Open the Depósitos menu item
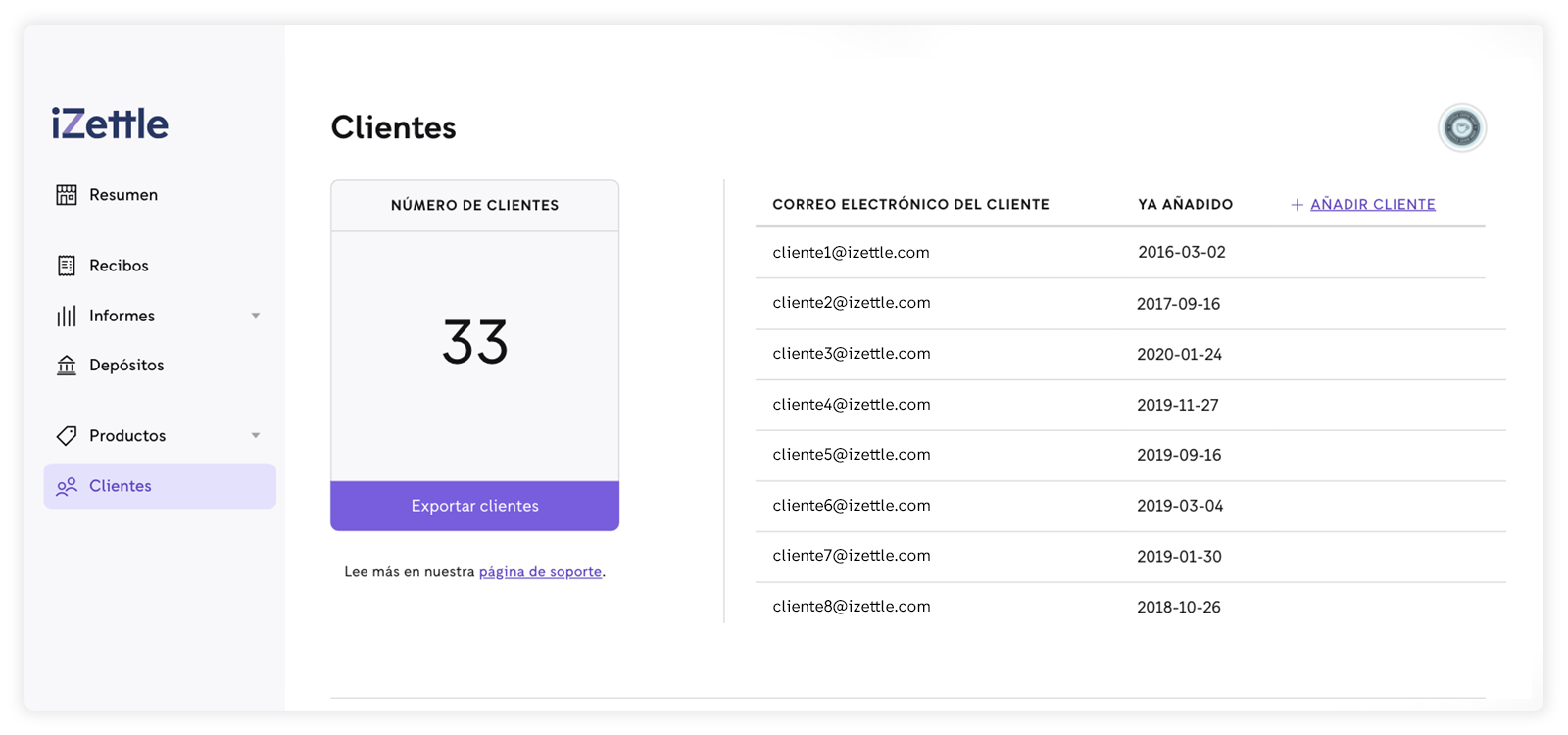Image resolution: width=1568 pixels, height=735 pixels. (x=126, y=366)
